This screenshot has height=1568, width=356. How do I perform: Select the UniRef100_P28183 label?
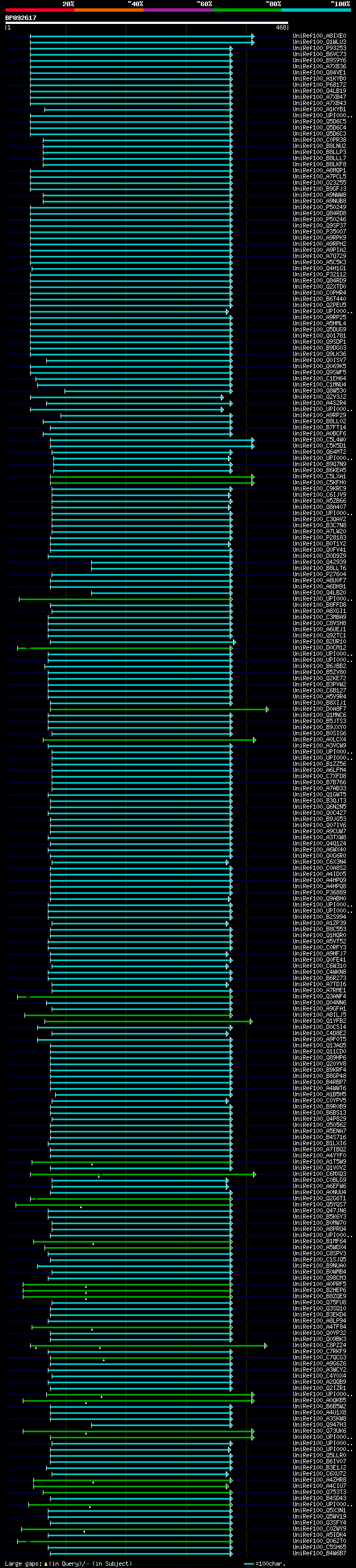pyautogui.click(x=319, y=537)
